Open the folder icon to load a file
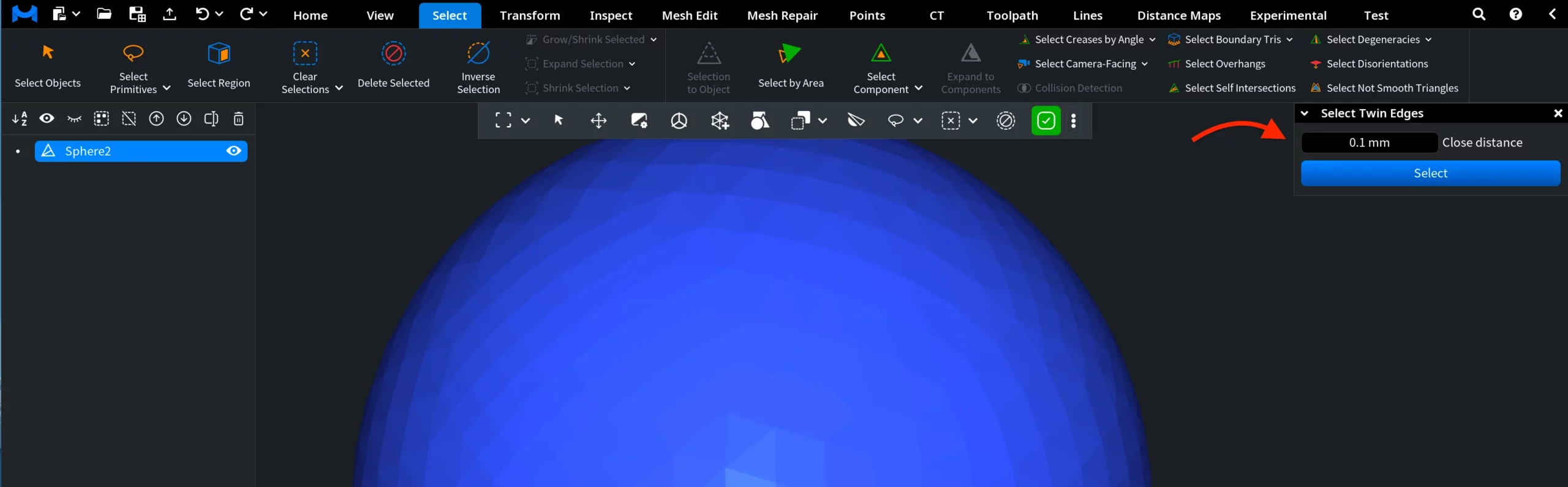Screen dimensions: 1568x487 104,14
